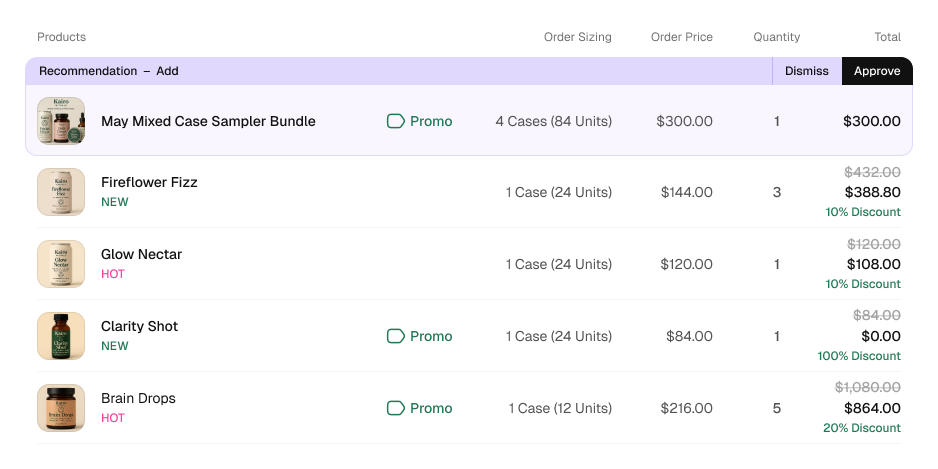Screen dimensions: 938x469
Task: Open the May Mixed Case Sampler Bundle thumbnail
Action: (x=61, y=121)
